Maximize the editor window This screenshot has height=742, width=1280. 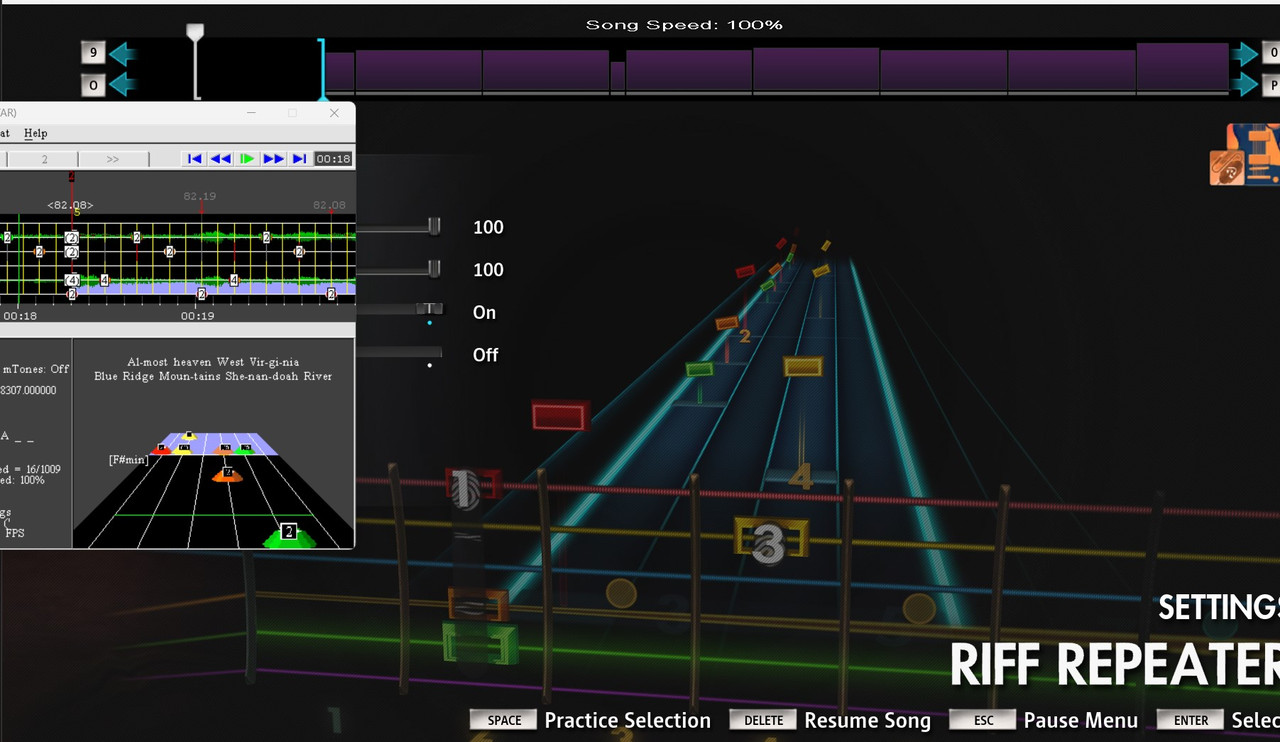click(x=292, y=113)
